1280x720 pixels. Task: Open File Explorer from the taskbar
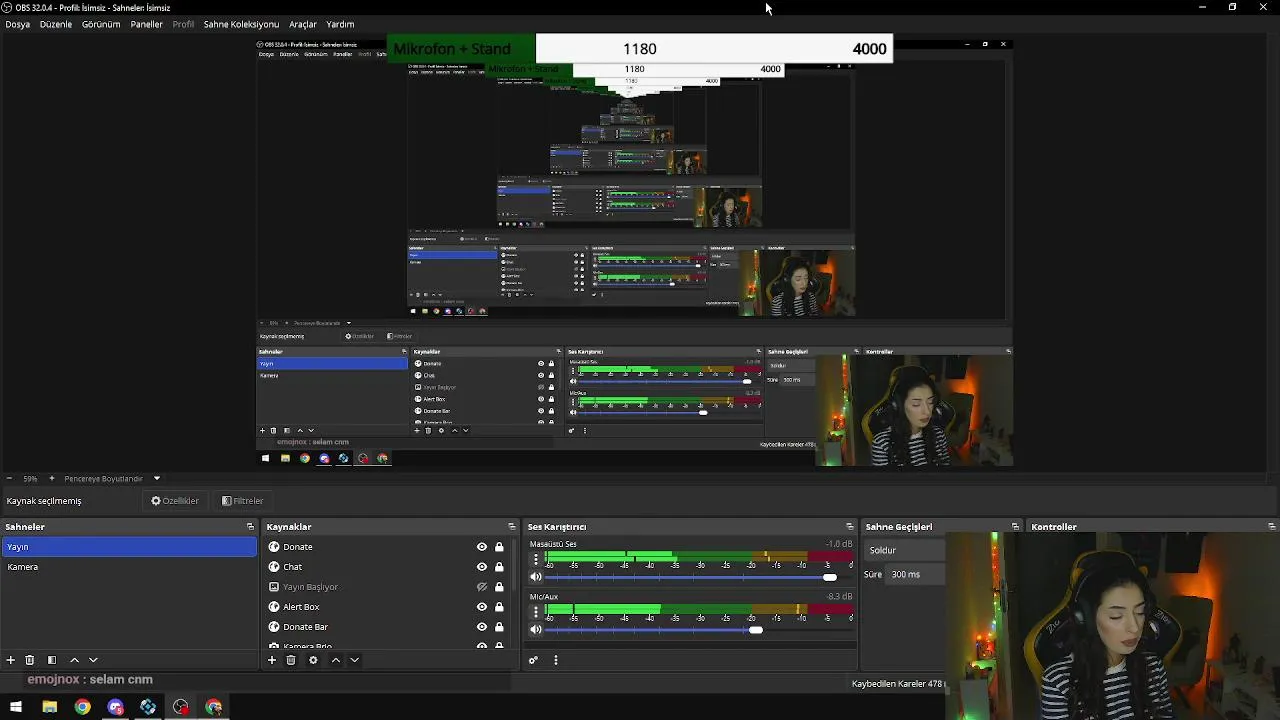point(49,707)
